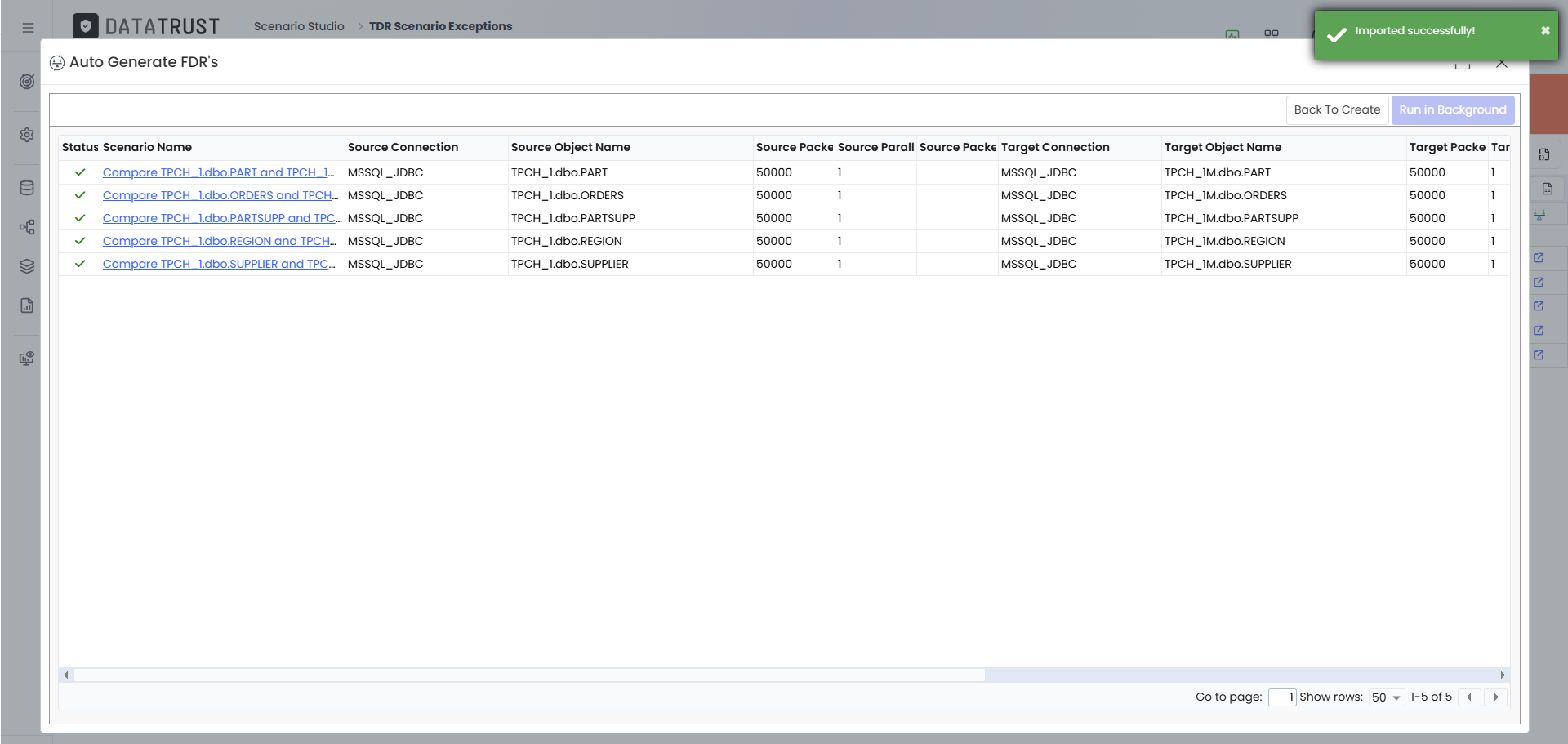Select the TPCH_1M.dbo.PART target object cell
The width and height of the screenshot is (1568, 744).
[1284, 172]
